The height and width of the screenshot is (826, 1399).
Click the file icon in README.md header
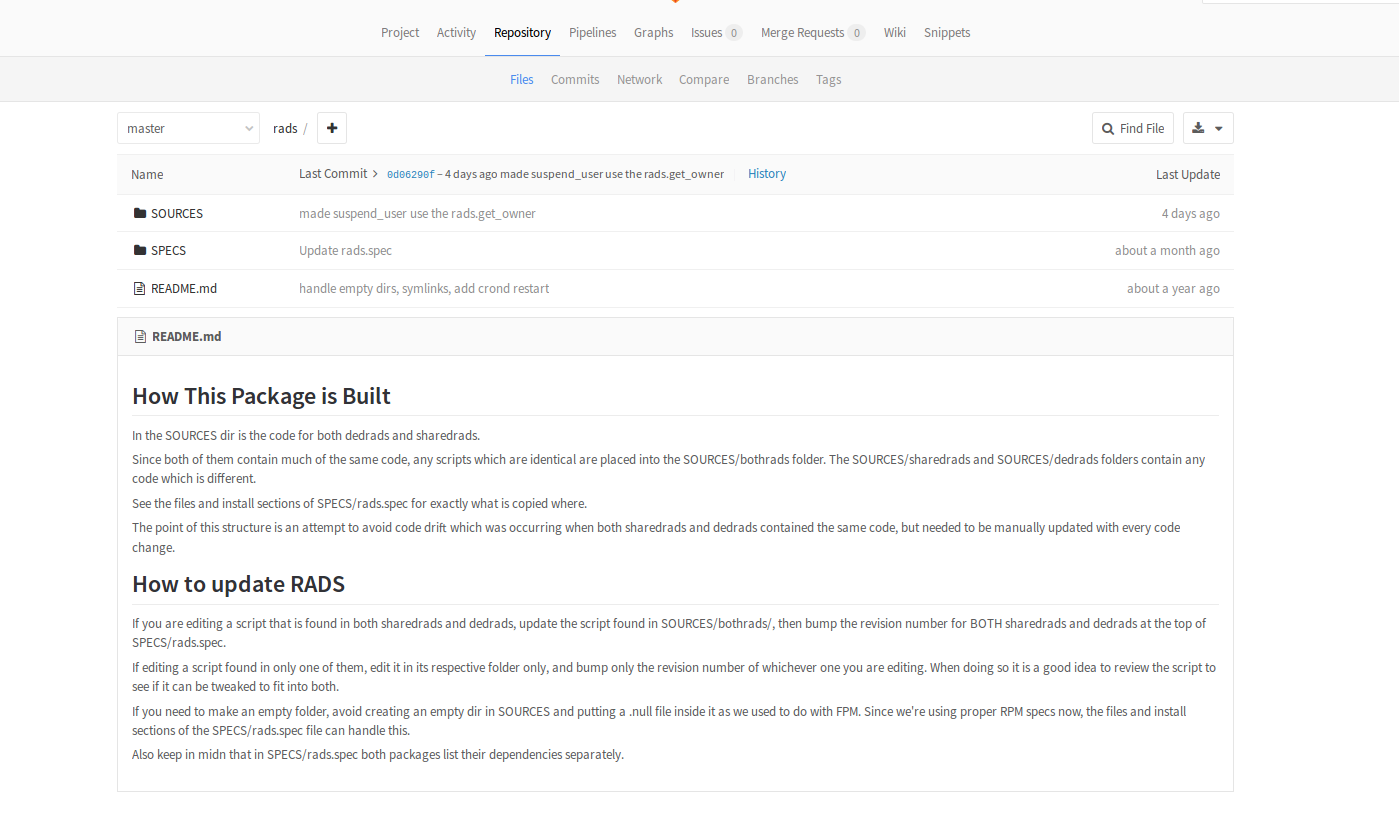coord(140,337)
